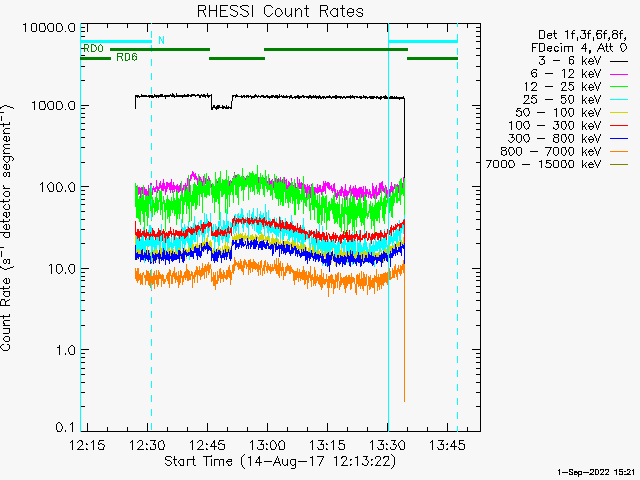Click the cyan N marker label
The width and height of the screenshot is (640, 480).
[161, 40]
